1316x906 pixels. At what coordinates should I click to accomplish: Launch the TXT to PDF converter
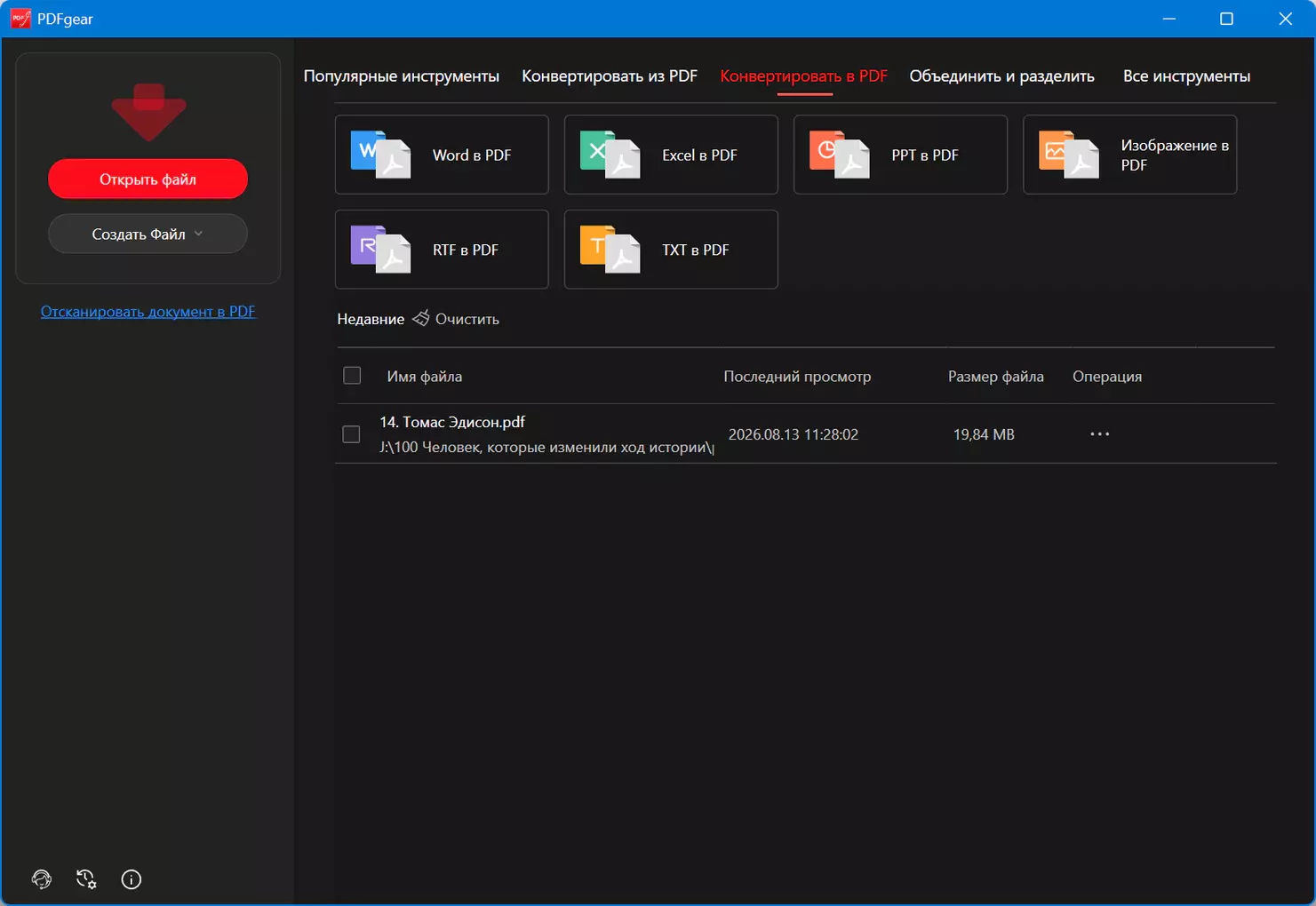(671, 250)
